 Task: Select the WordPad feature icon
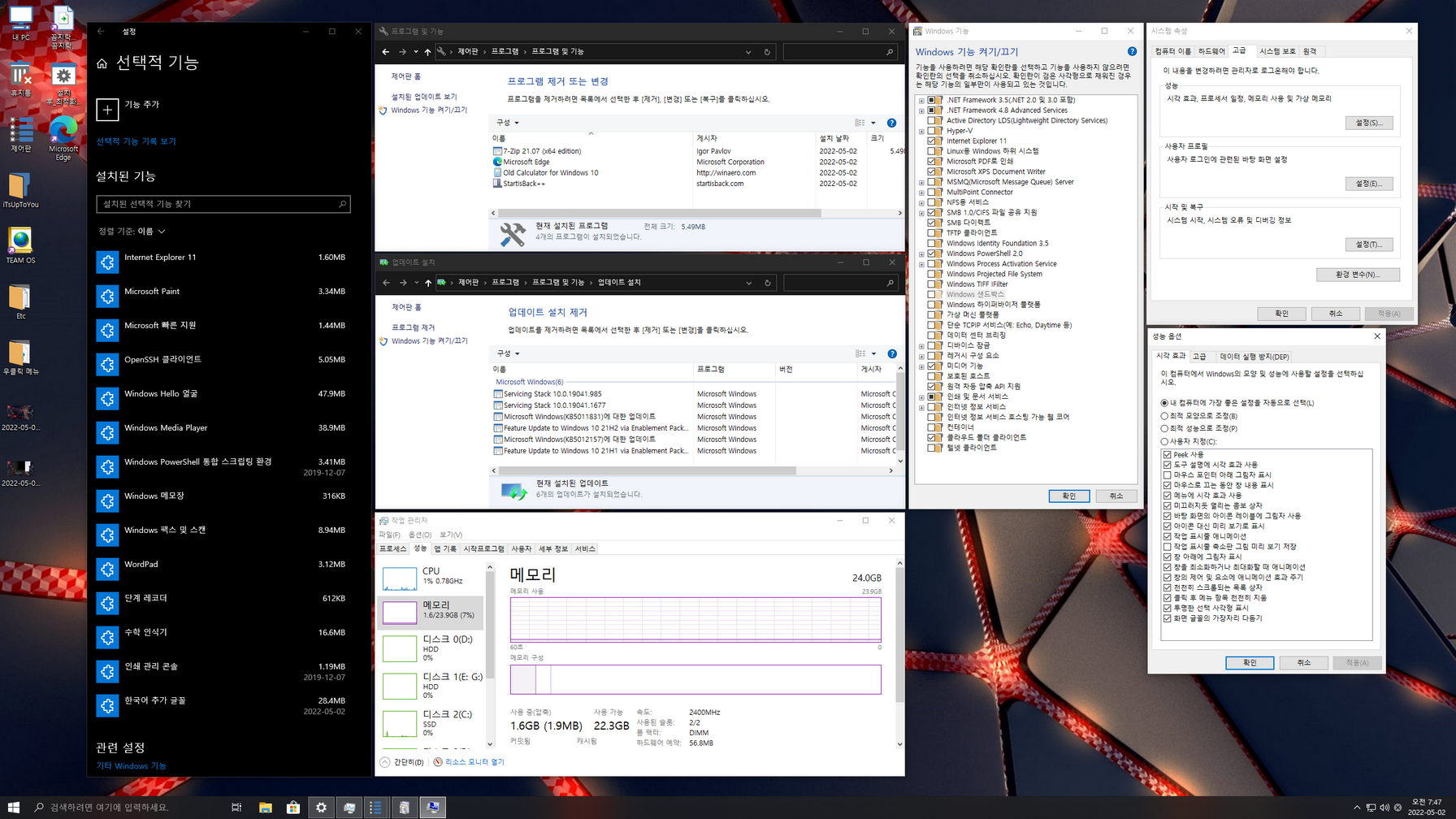click(107, 569)
